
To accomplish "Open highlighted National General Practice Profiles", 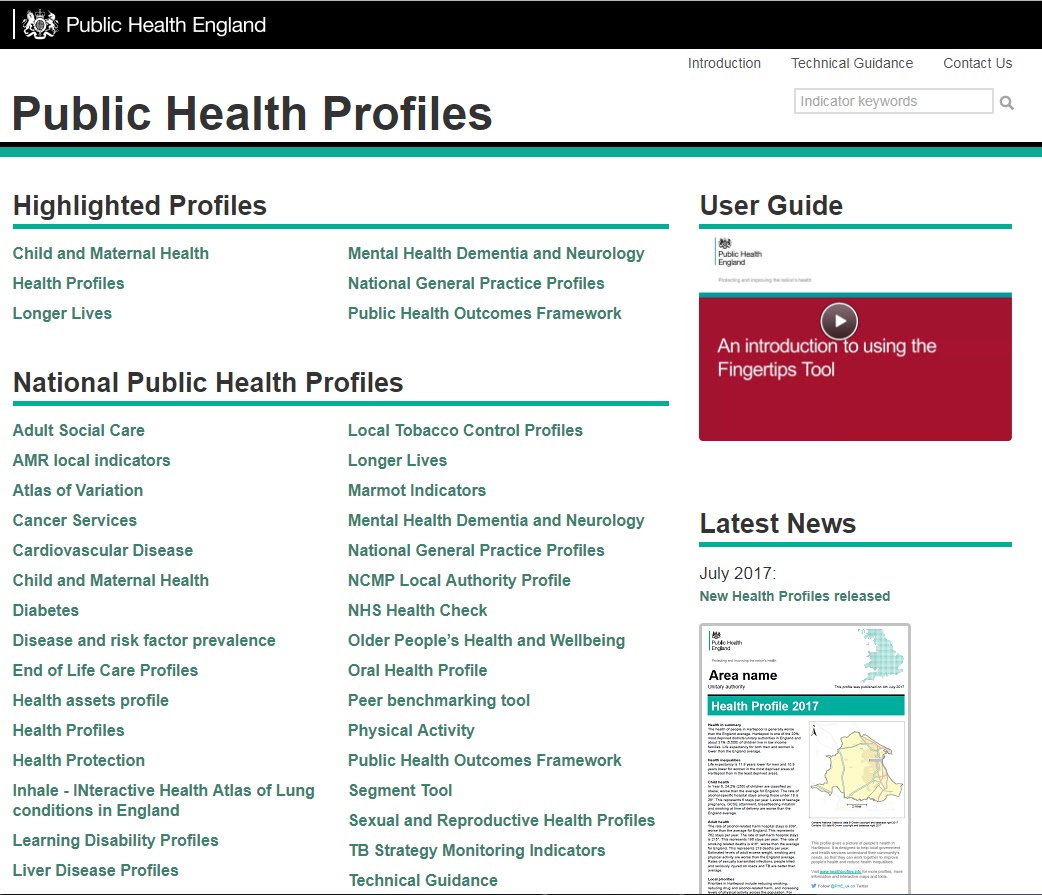I will 476,283.
